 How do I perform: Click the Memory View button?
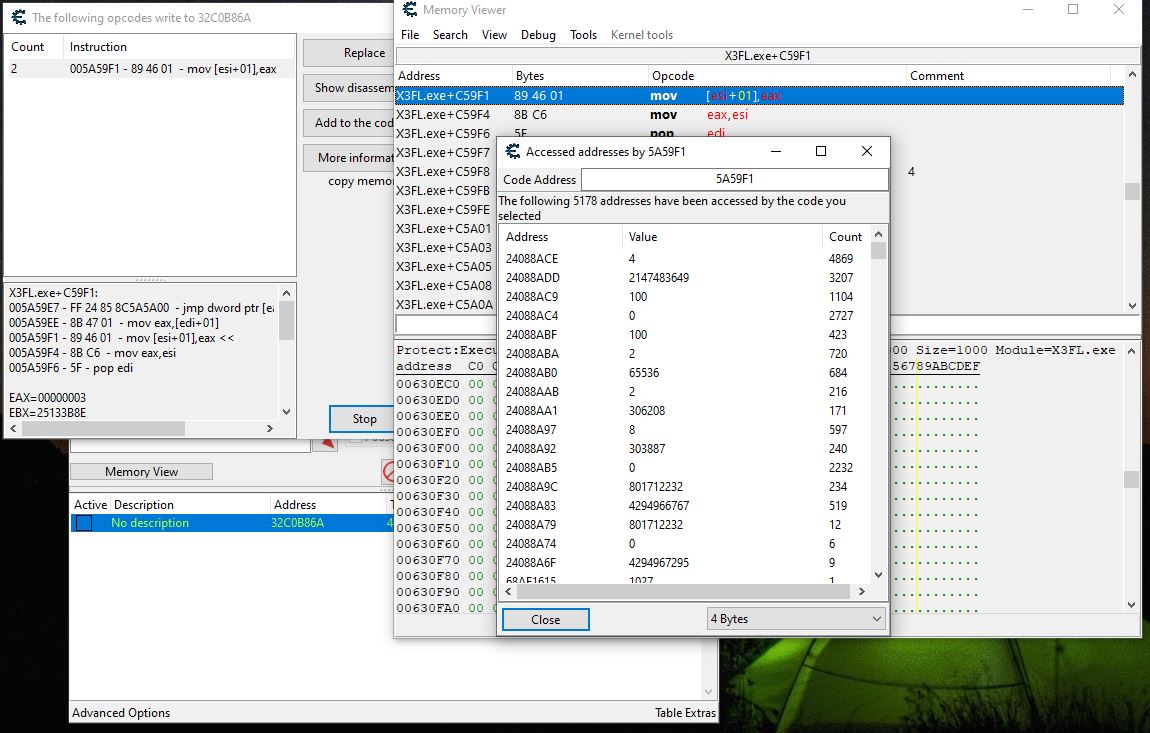[141, 472]
